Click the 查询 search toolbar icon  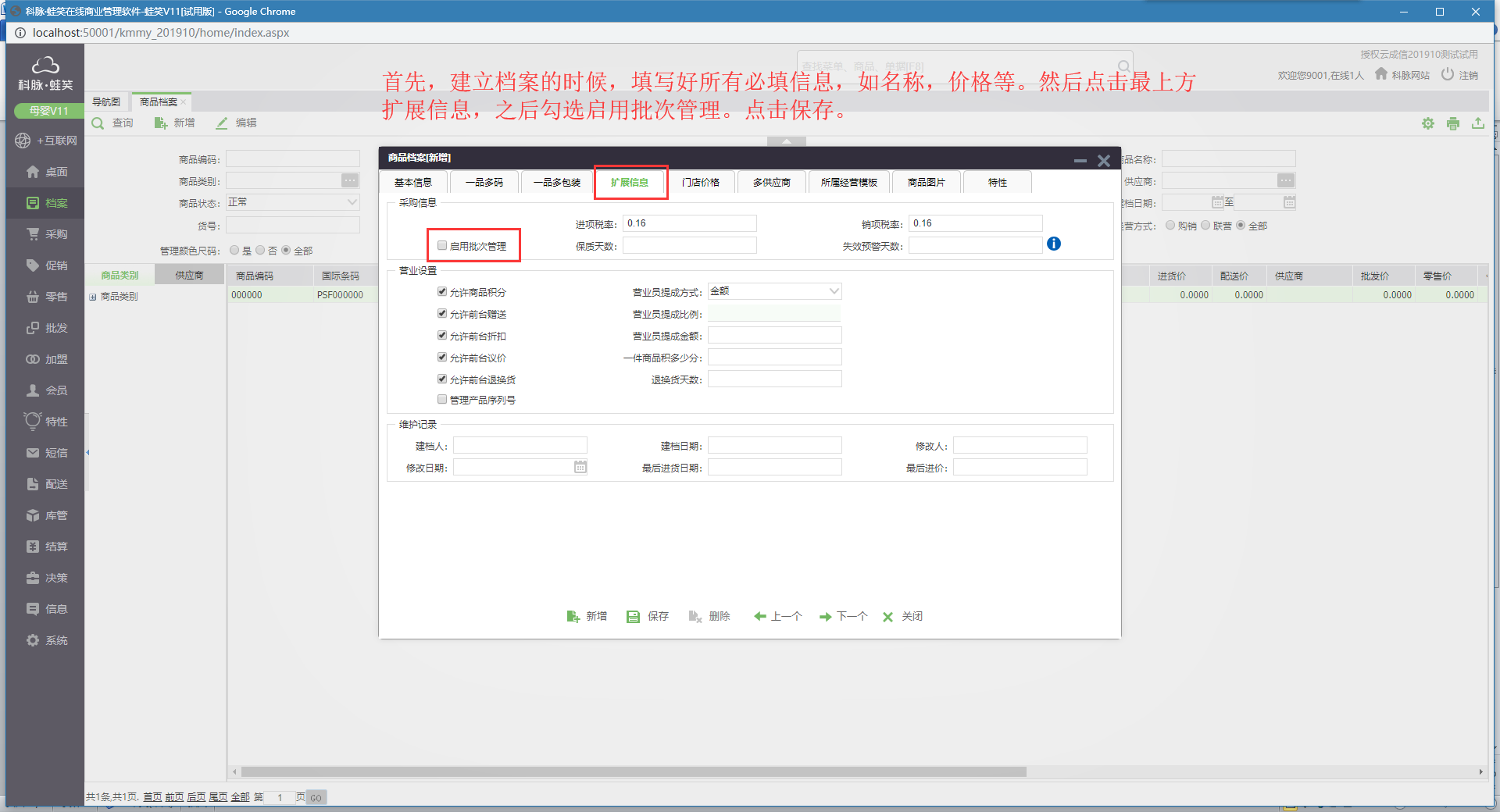(x=98, y=123)
